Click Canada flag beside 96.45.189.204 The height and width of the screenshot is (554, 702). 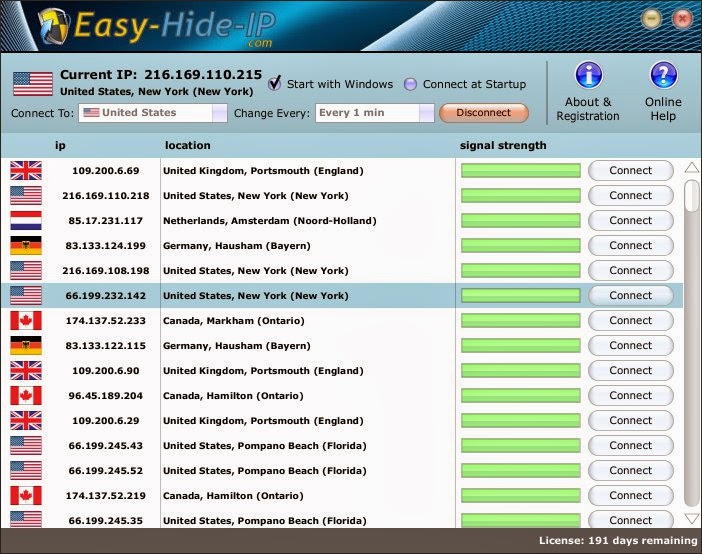[x=26, y=396]
